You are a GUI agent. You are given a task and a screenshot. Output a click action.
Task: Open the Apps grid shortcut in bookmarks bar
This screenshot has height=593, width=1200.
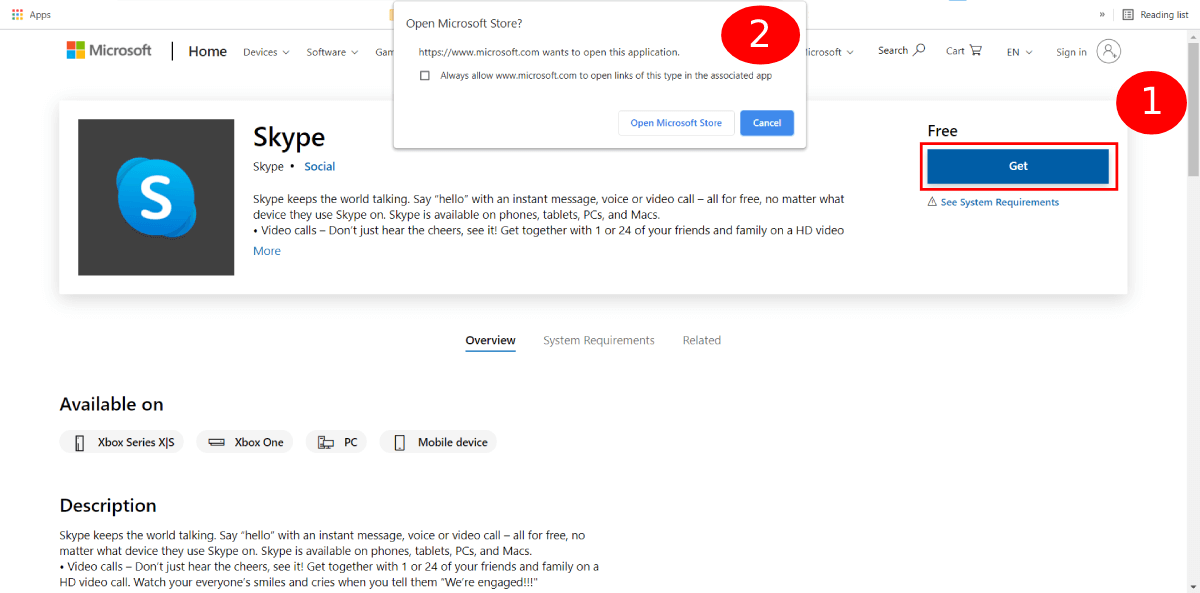(x=31, y=14)
